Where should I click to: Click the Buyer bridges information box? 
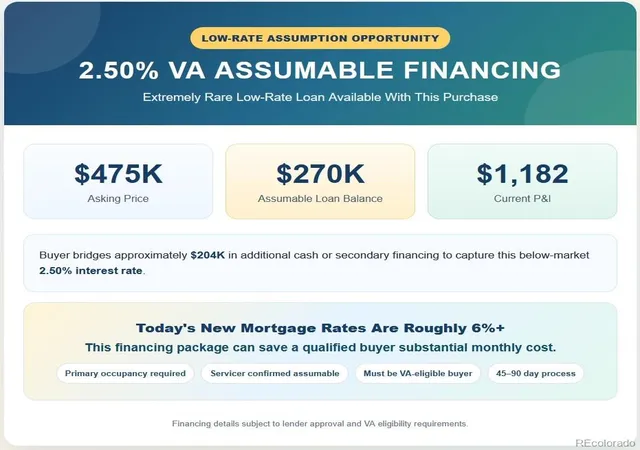320,263
